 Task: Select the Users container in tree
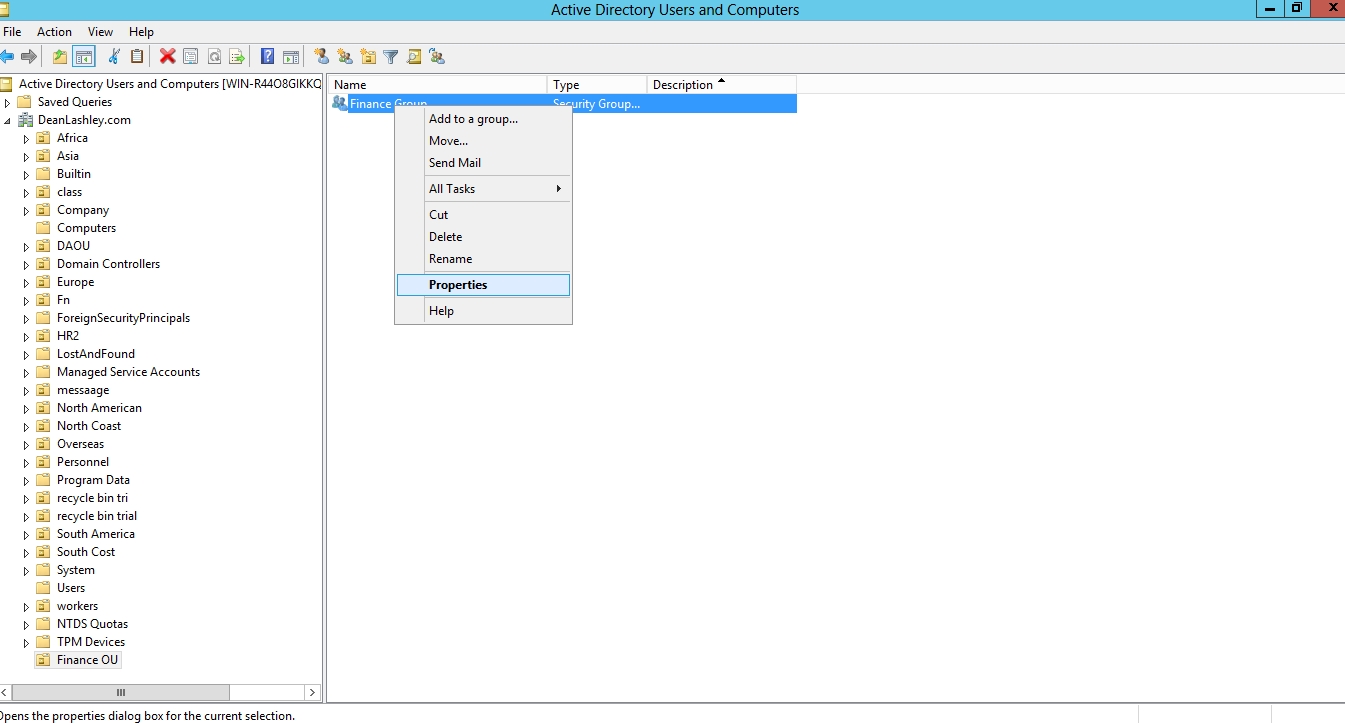pyautogui.click(x=71, y=588)
